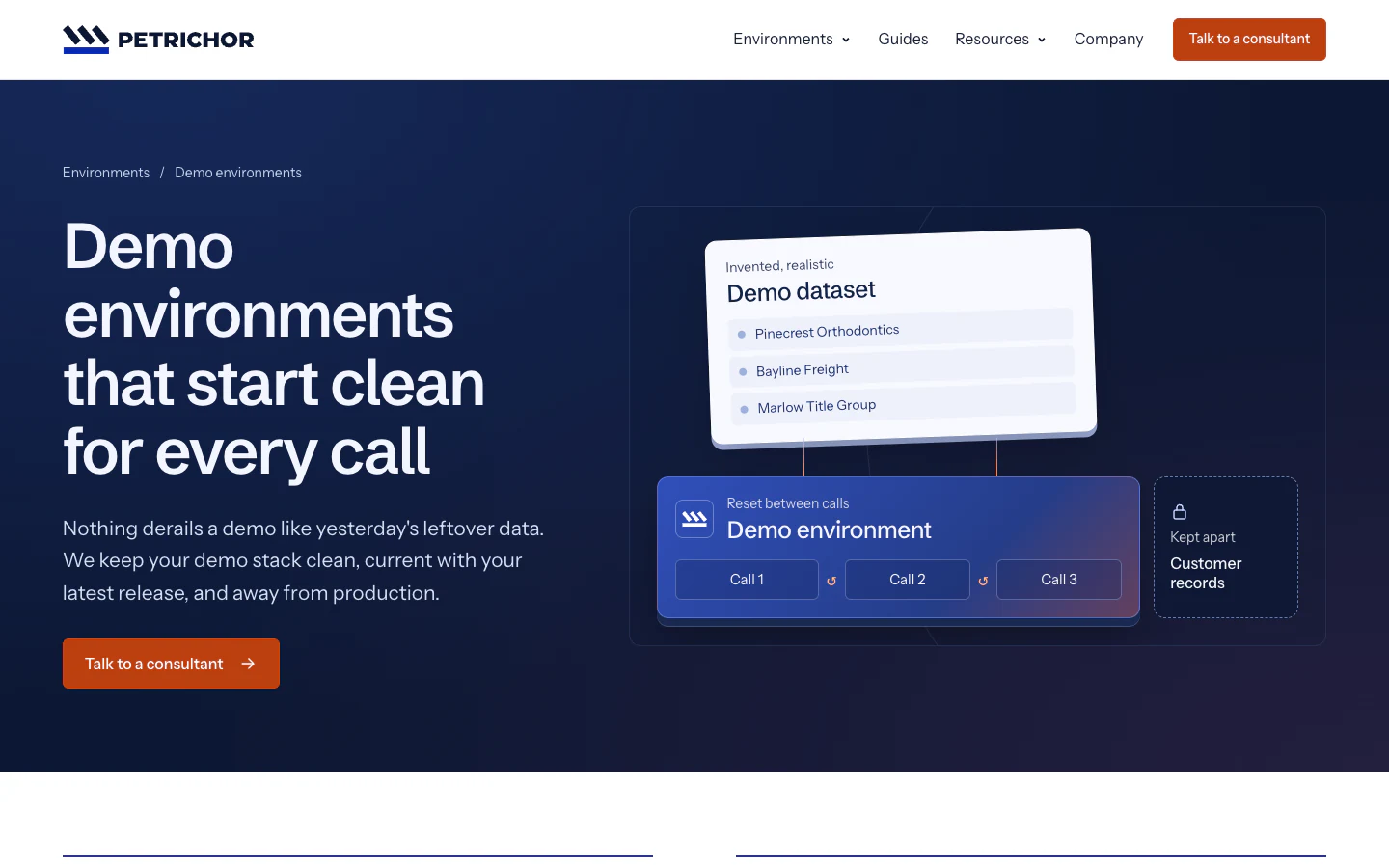Click the Invented, realistic caption
Screen dimensions: 1389x868
pos(779,265)
